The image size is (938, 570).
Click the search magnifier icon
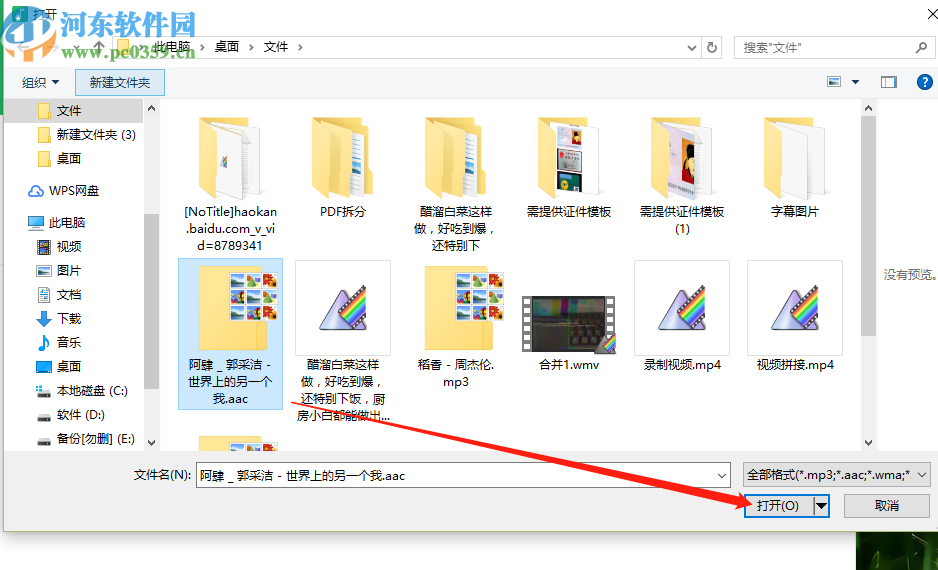tap(921, 47)
